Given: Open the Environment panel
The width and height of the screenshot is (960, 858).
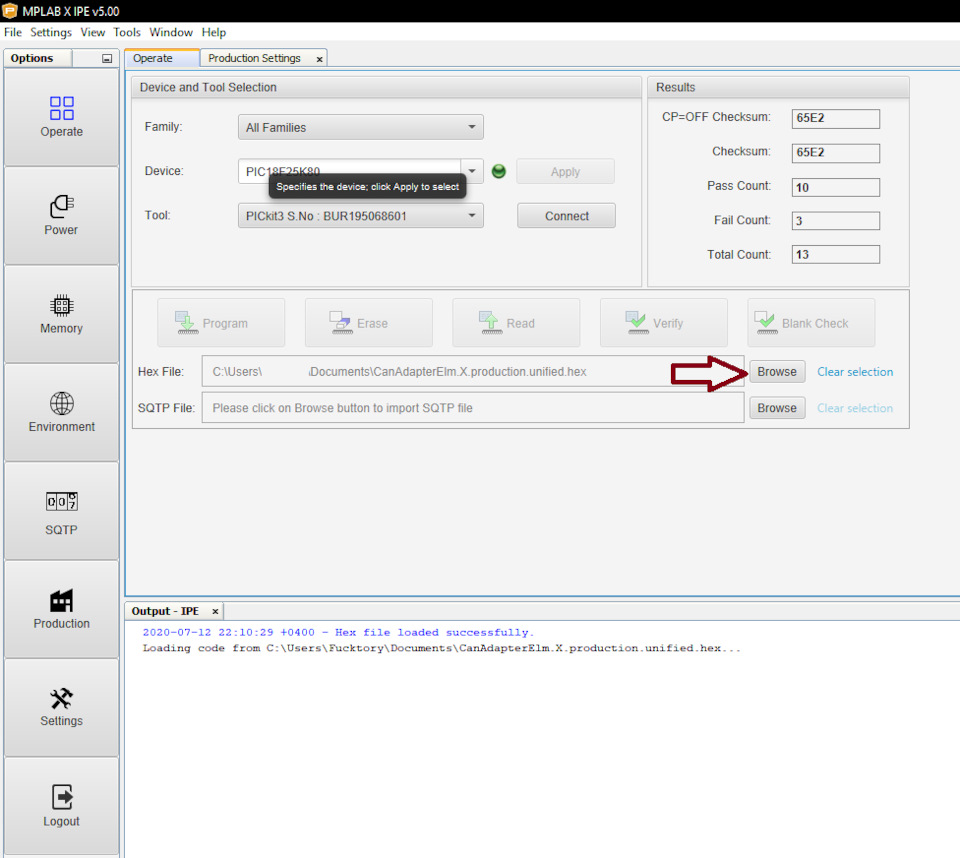Looking at the screenshot, I should [61, 413].
